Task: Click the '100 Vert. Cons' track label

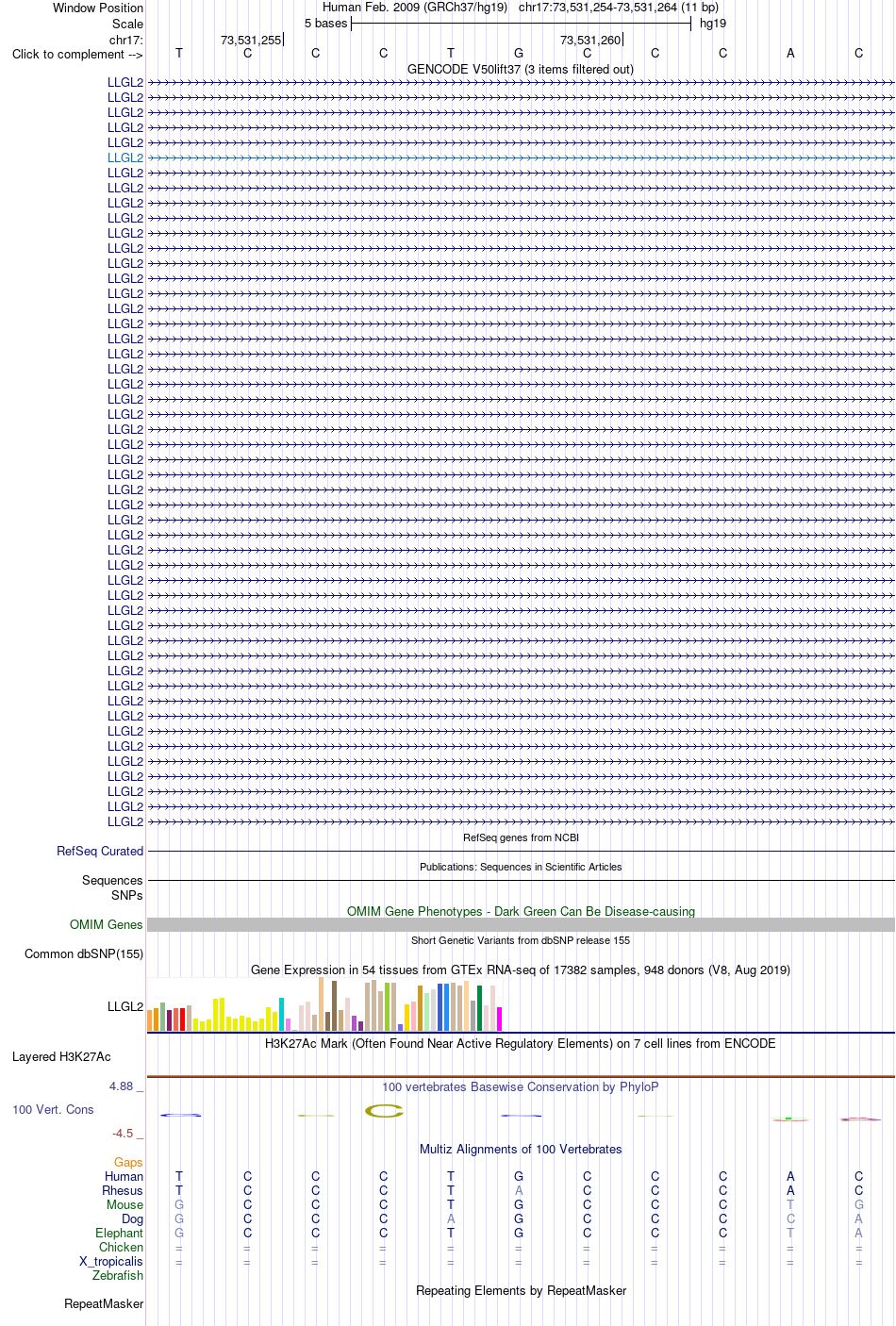Action: pos(53,1109)
